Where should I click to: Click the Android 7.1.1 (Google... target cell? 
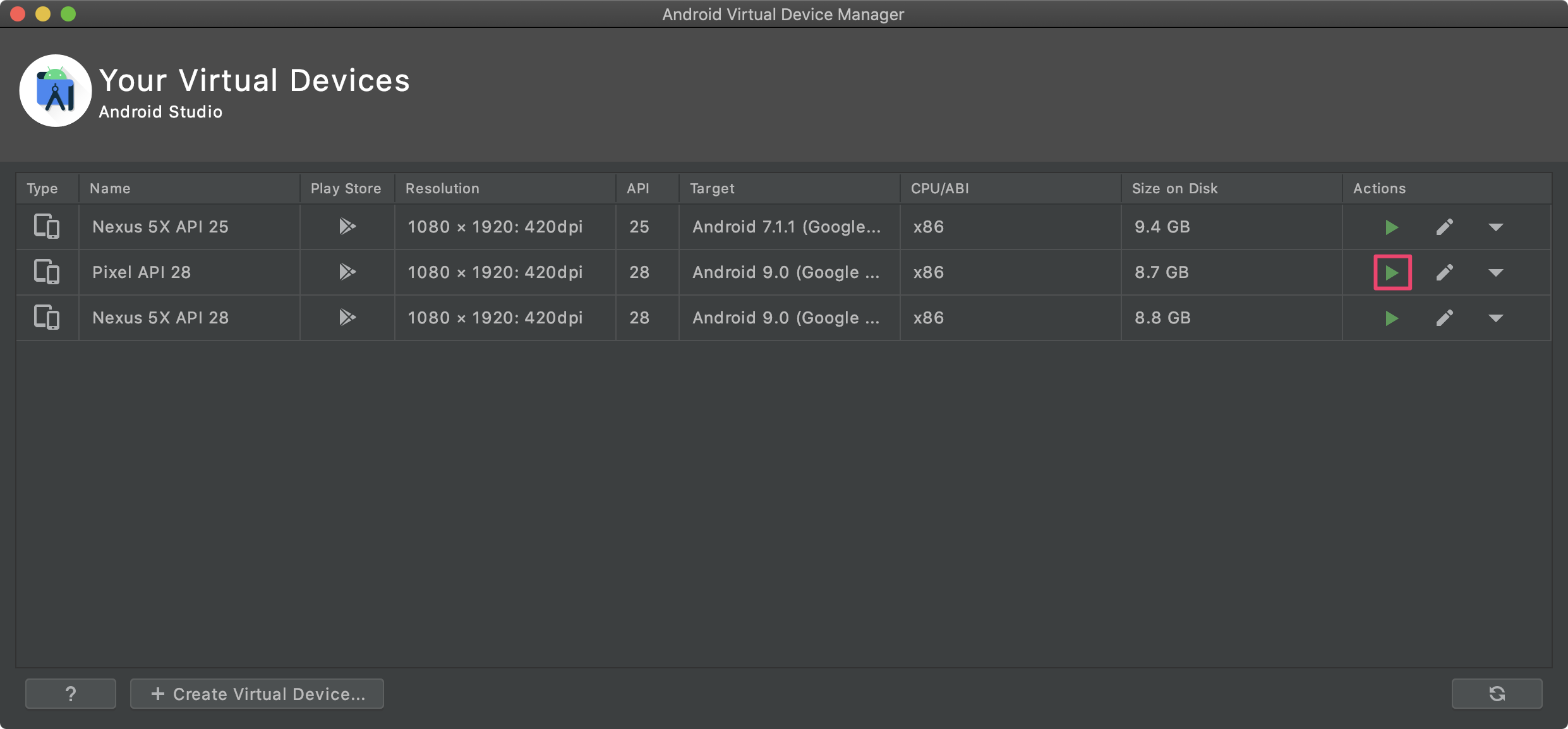pyautogui.click(x=790, y=227)
